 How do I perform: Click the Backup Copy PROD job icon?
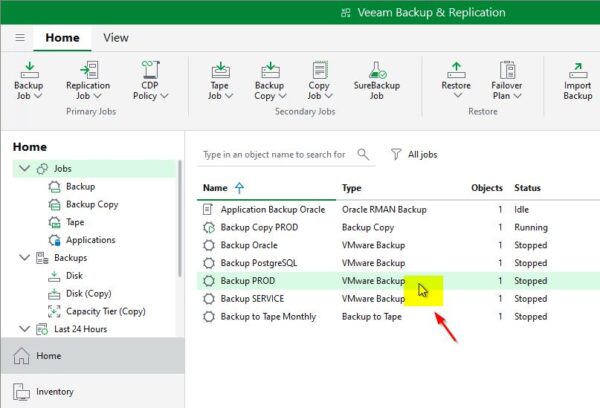click(209, 227)
